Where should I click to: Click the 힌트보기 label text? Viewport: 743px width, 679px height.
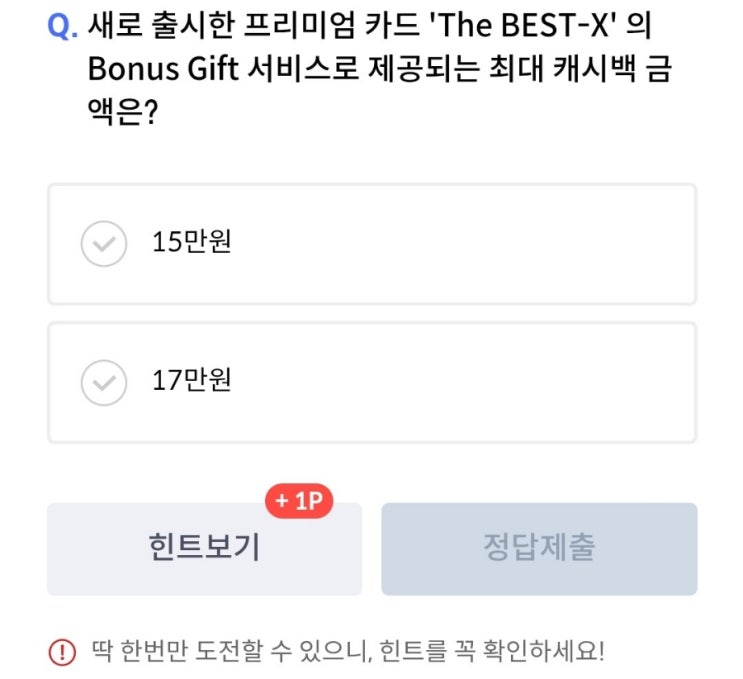(x=204, y=549)
